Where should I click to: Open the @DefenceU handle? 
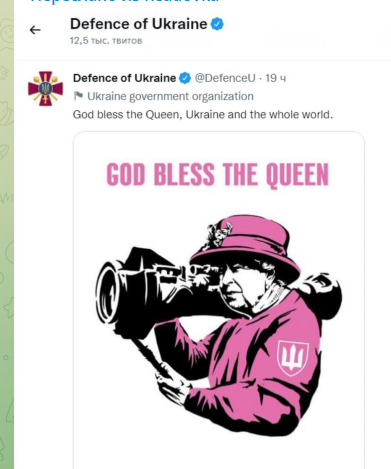(225, 78)
